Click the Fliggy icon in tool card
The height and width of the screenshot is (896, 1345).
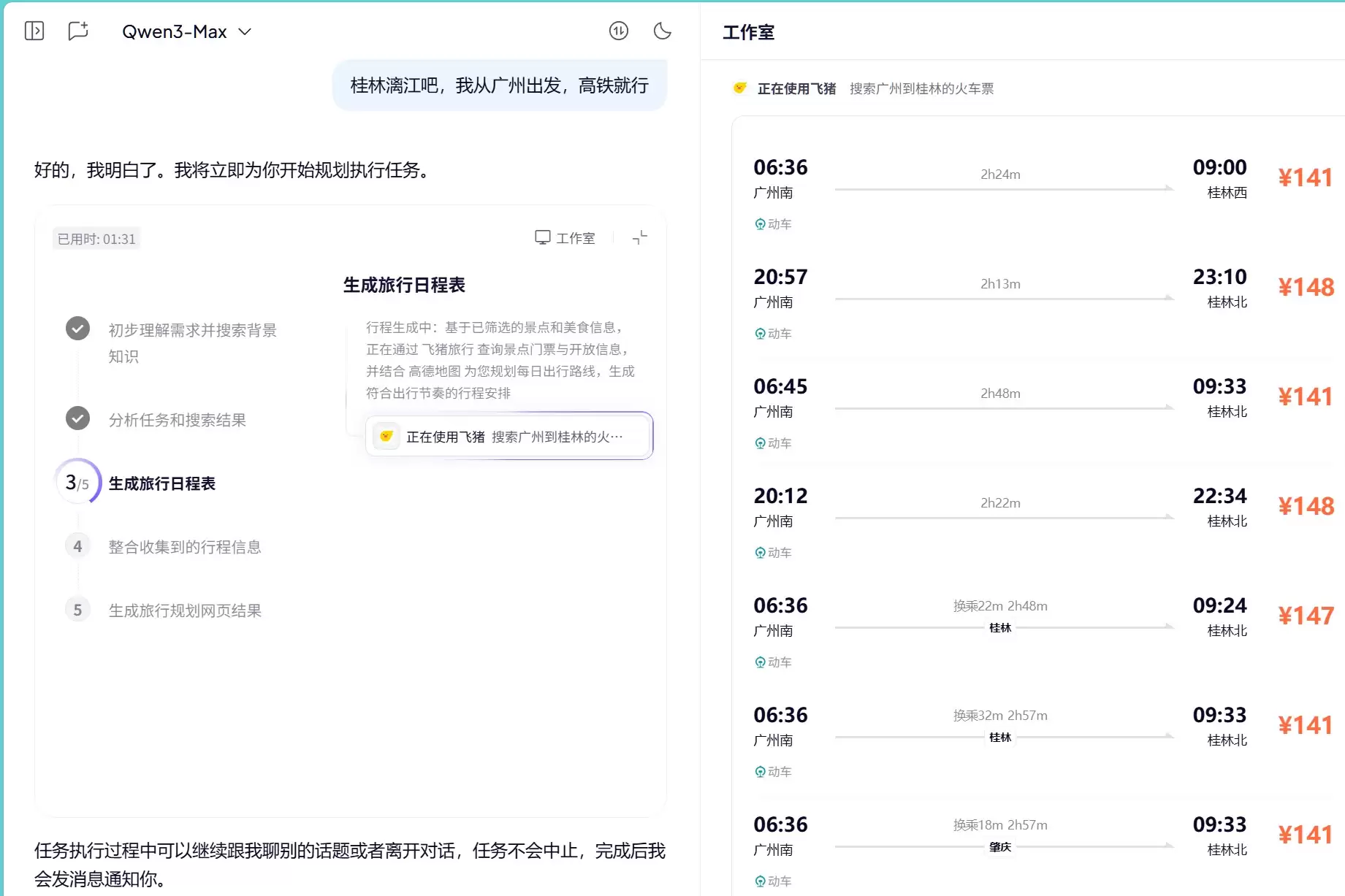(386, 437)
